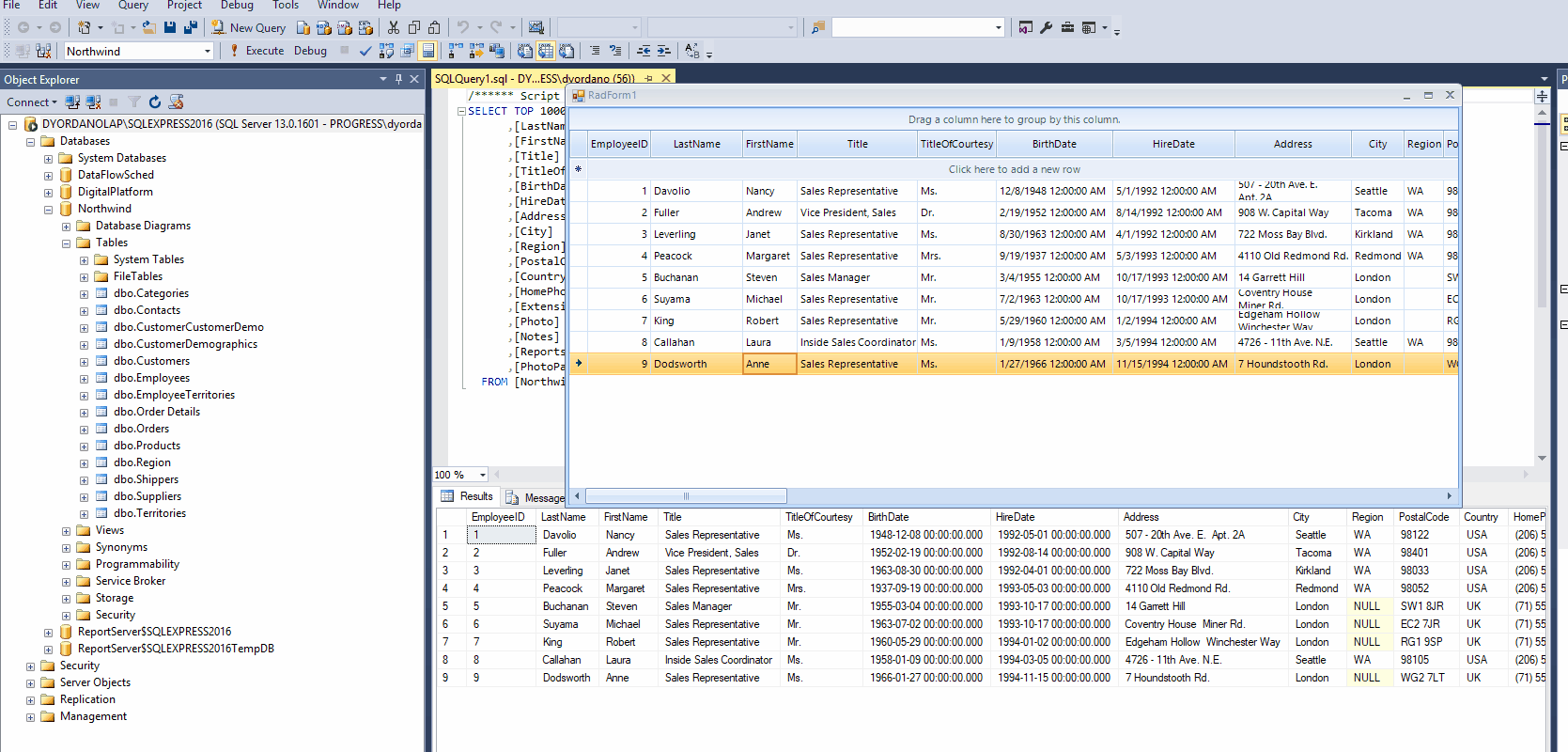Click the RadForm1 horizontal scrollbar thumb
This screenshot has height=752, width=1568.
(686, 495)
